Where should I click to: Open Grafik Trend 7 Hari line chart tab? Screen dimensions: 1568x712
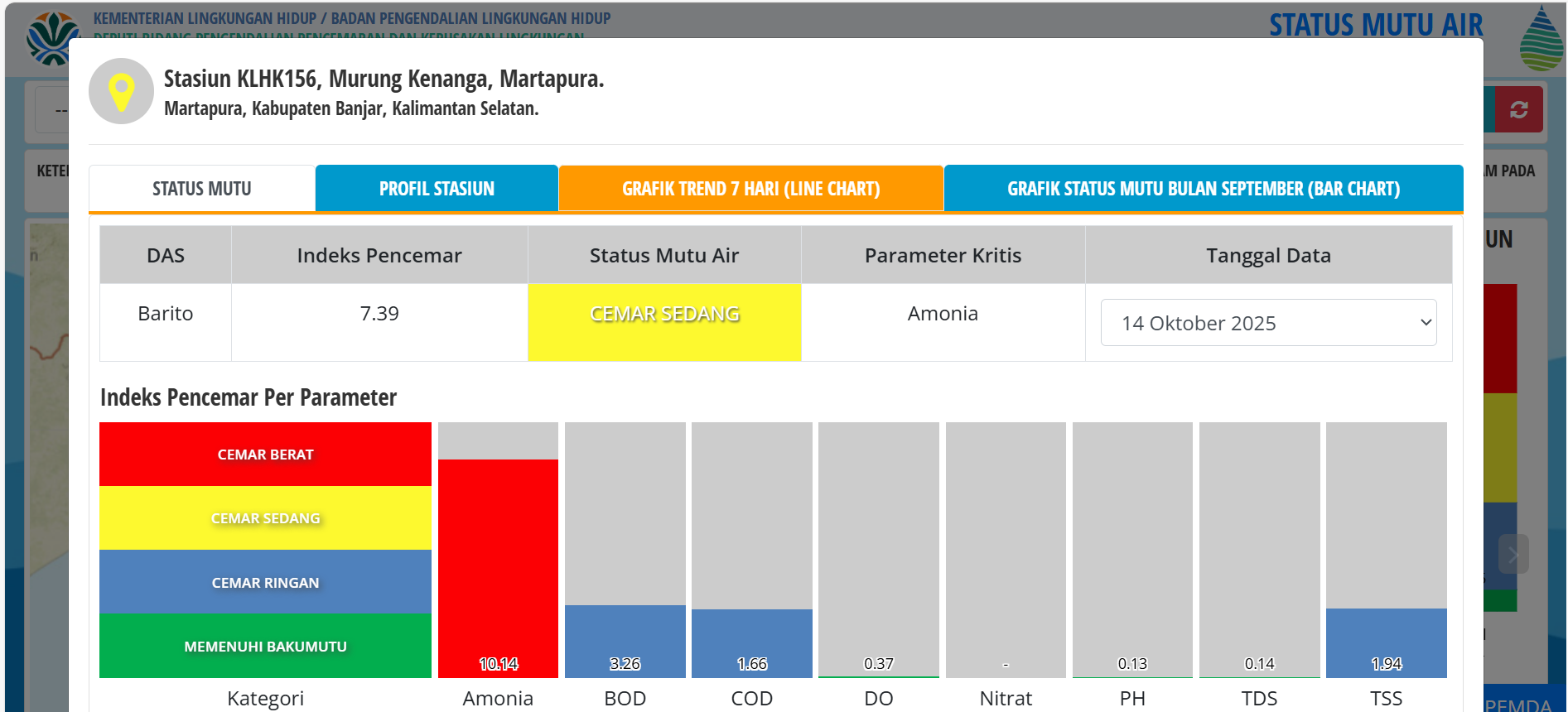(x=750, y=189)
